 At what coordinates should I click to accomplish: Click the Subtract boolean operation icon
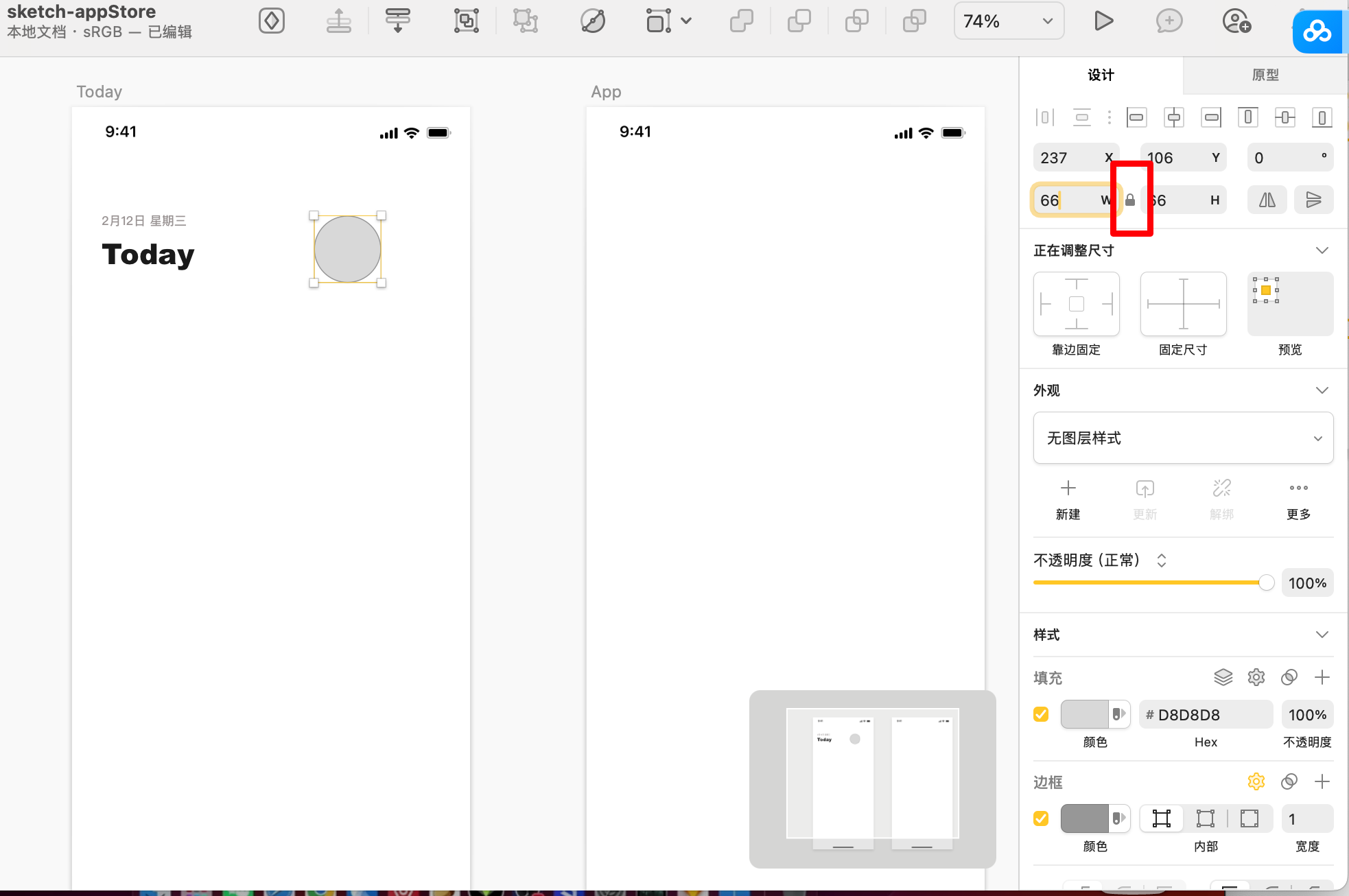[799, 21]
